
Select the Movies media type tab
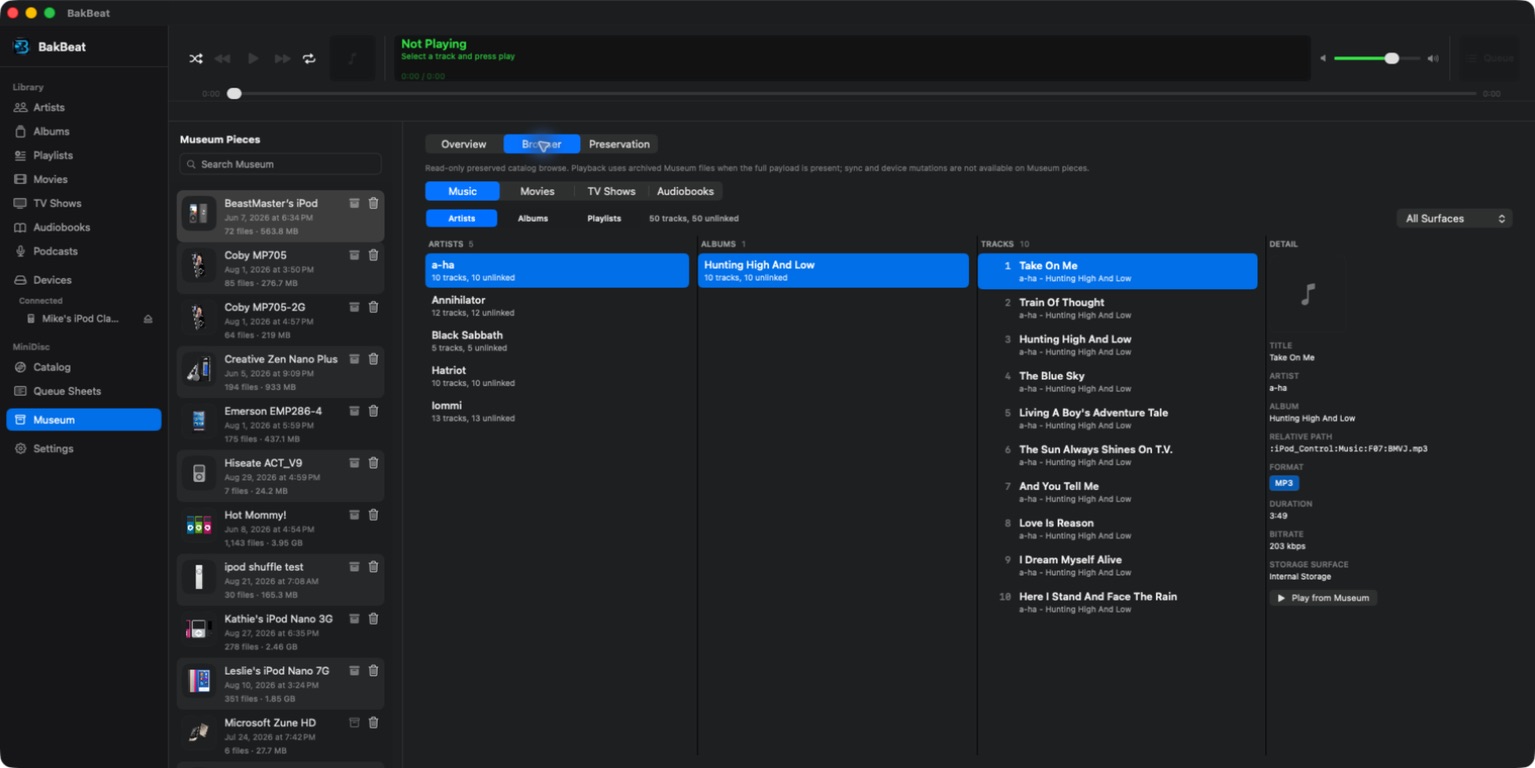[x=537, y=191]
